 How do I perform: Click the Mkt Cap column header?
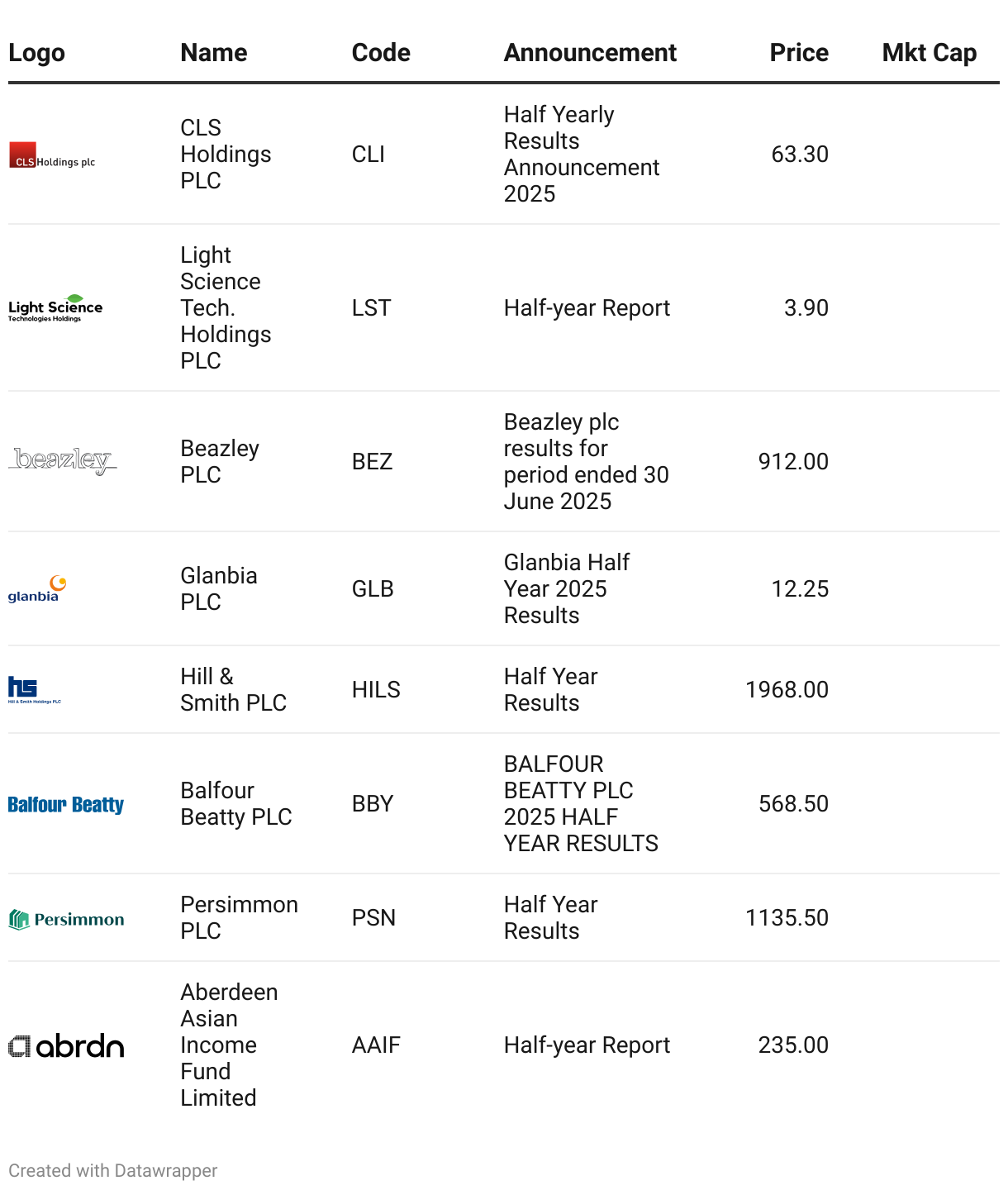(930, 53)
